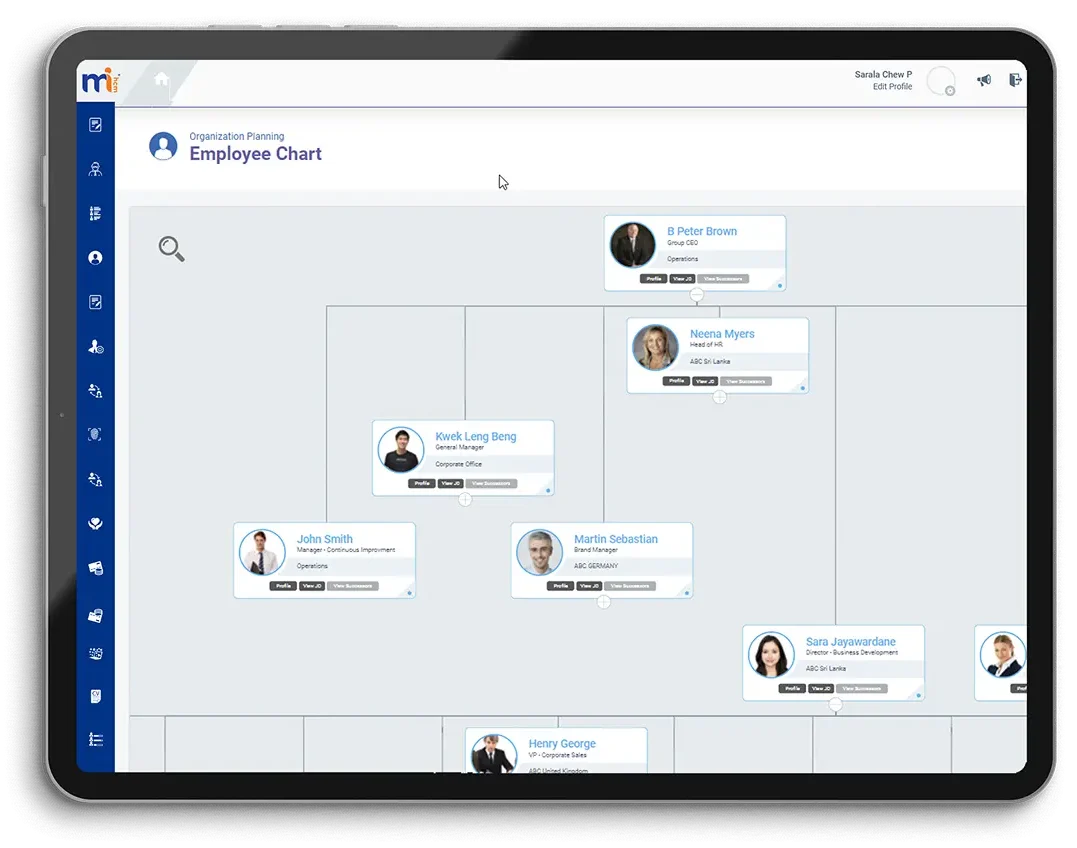Open the settings gear on the profile avatar
Screen dimensions: 1077x848
[x=950, y=91]
